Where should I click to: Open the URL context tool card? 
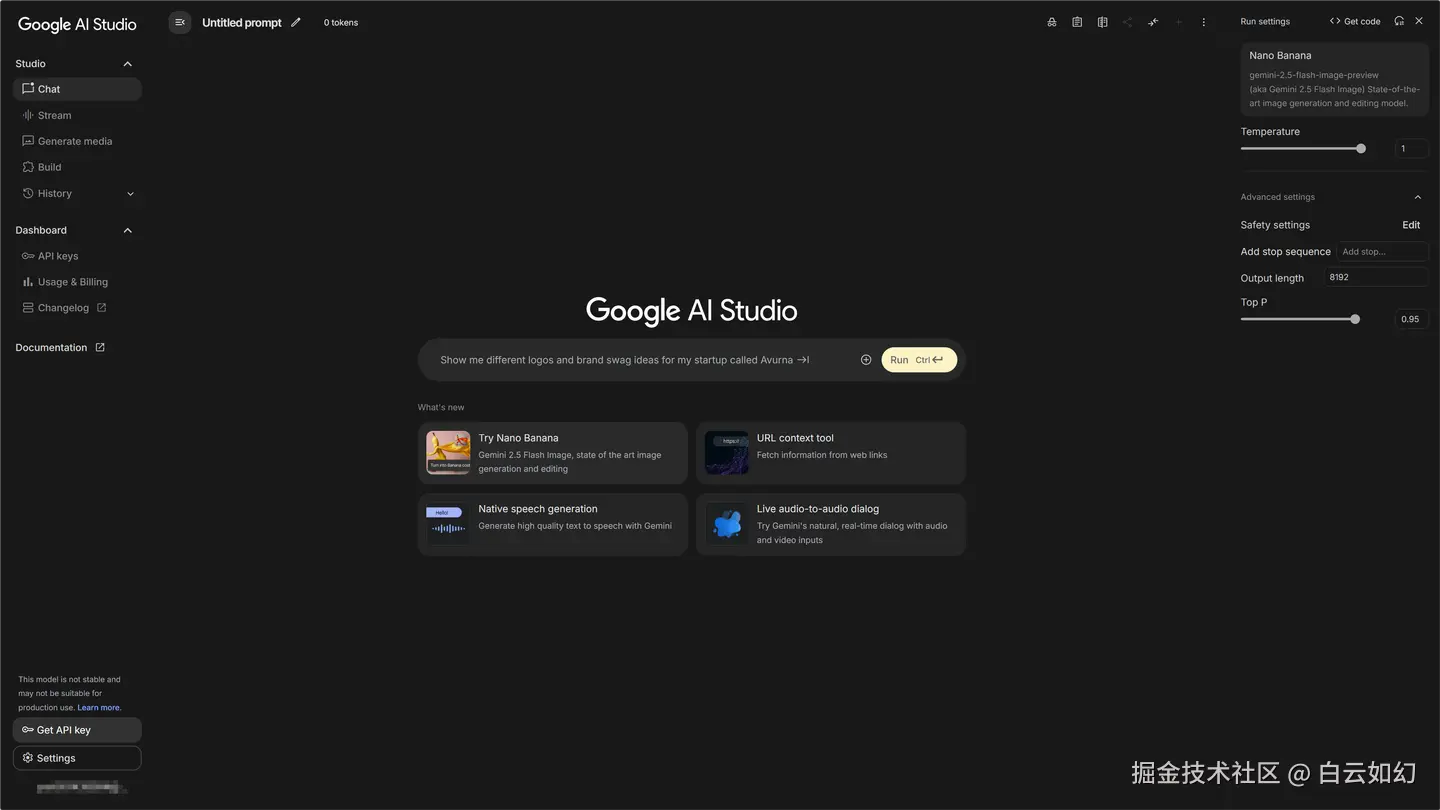point(831,453)
